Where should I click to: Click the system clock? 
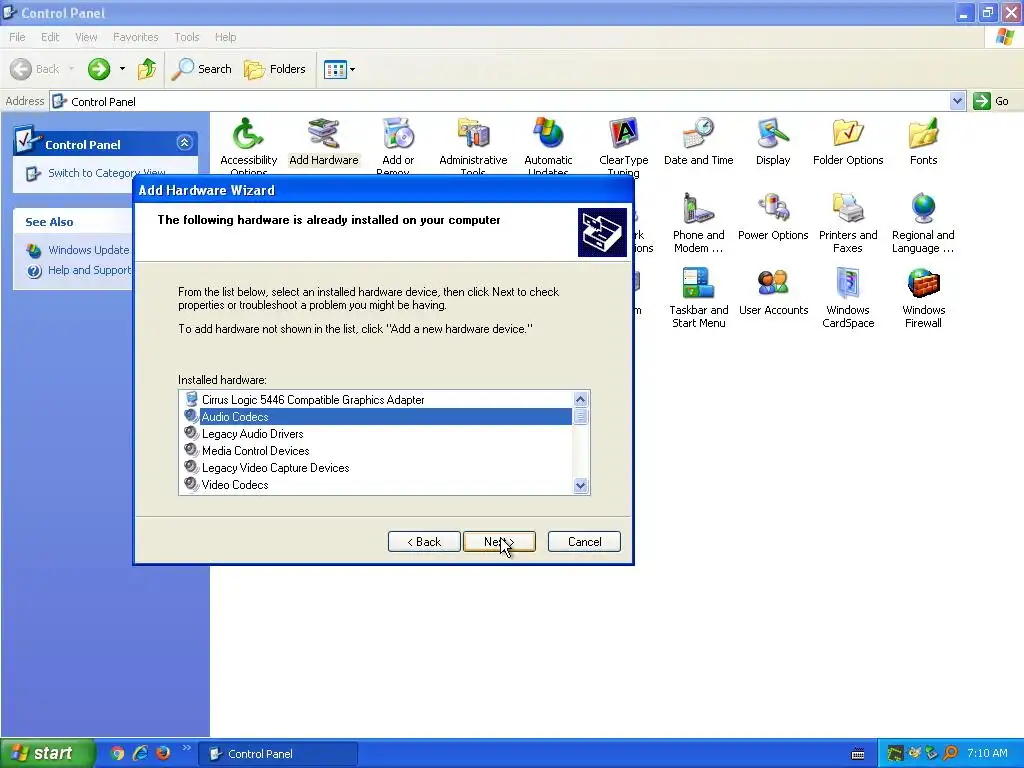point(987,754)
